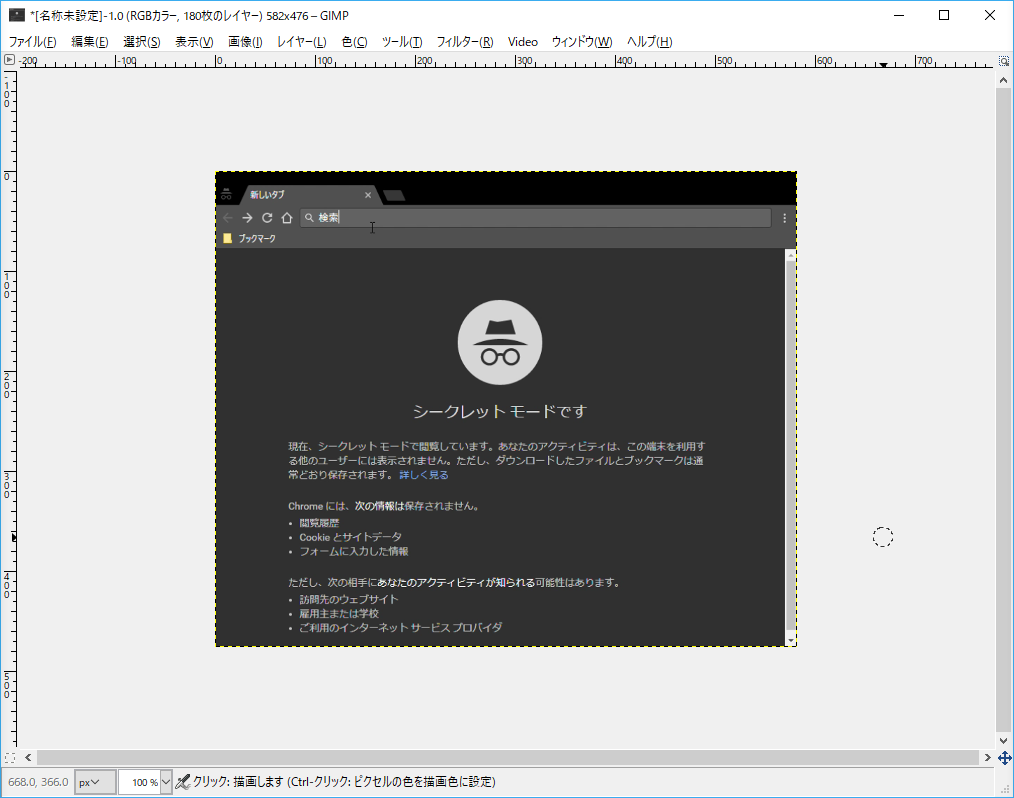
Task: Click the シークレット モードです heading in canvas
Action: pos(500,411)
